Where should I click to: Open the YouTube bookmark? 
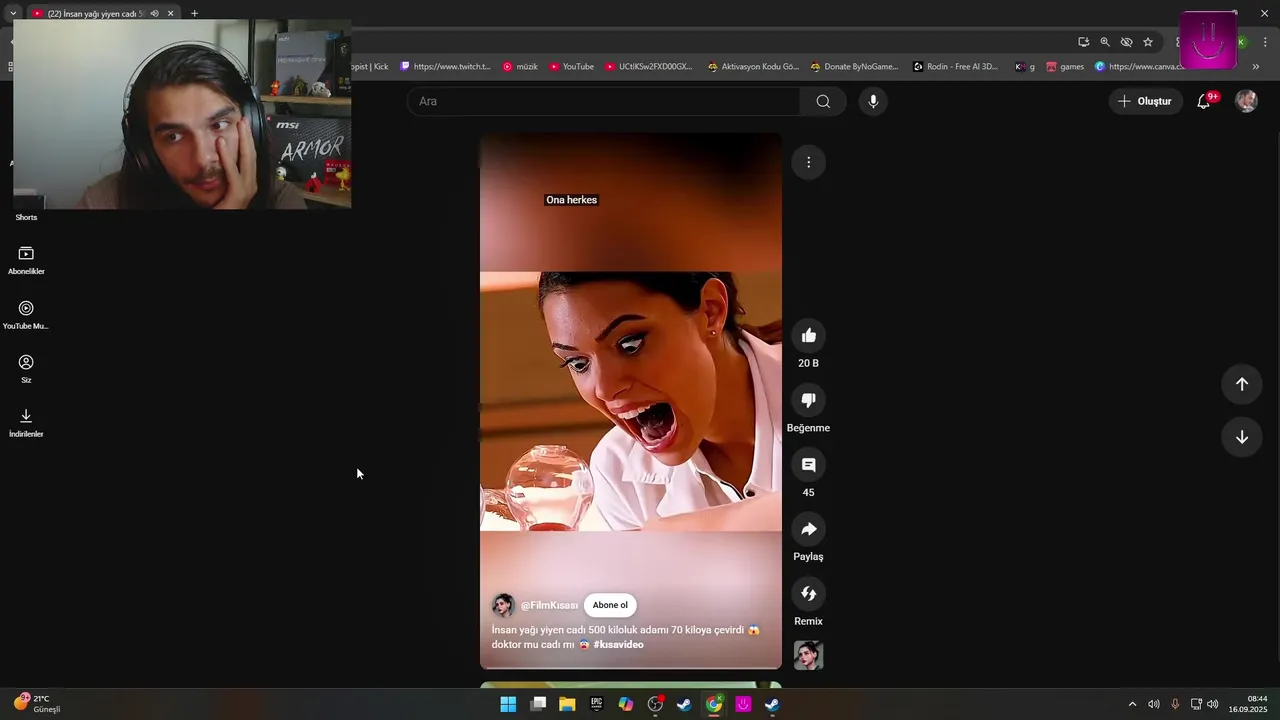[x=571, y=67]
